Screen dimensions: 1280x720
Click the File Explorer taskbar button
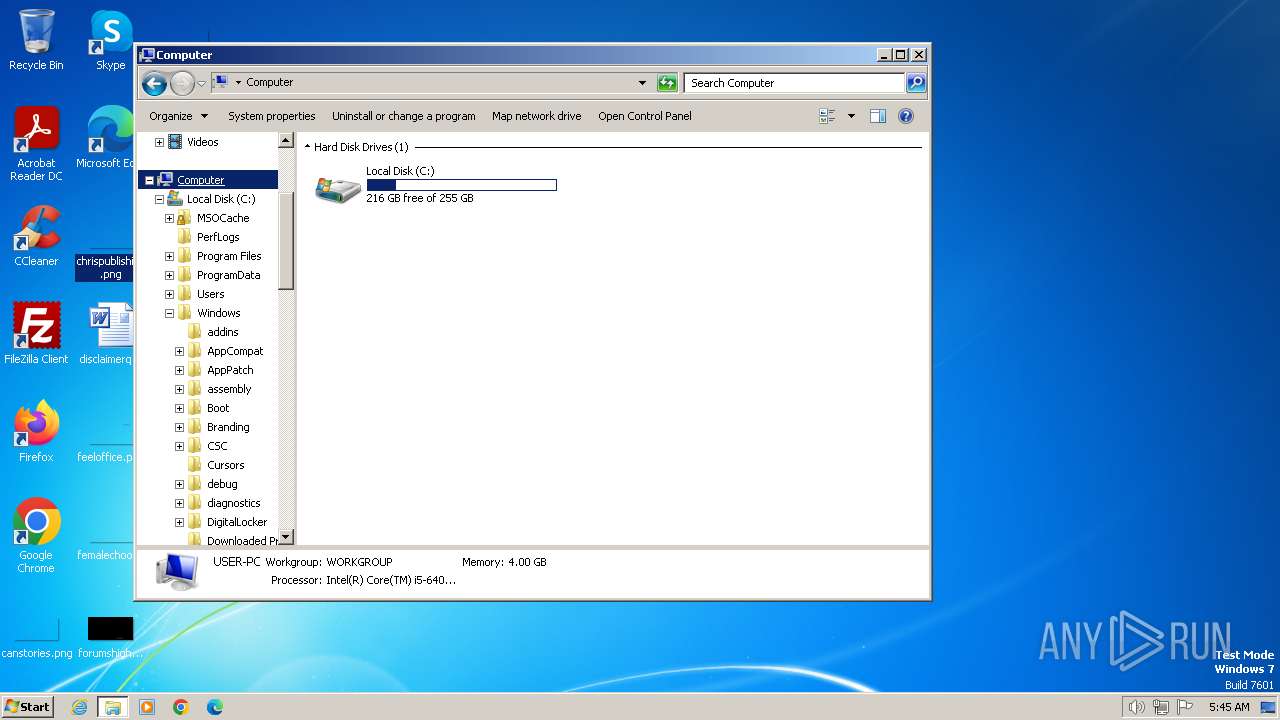[112, 707]
